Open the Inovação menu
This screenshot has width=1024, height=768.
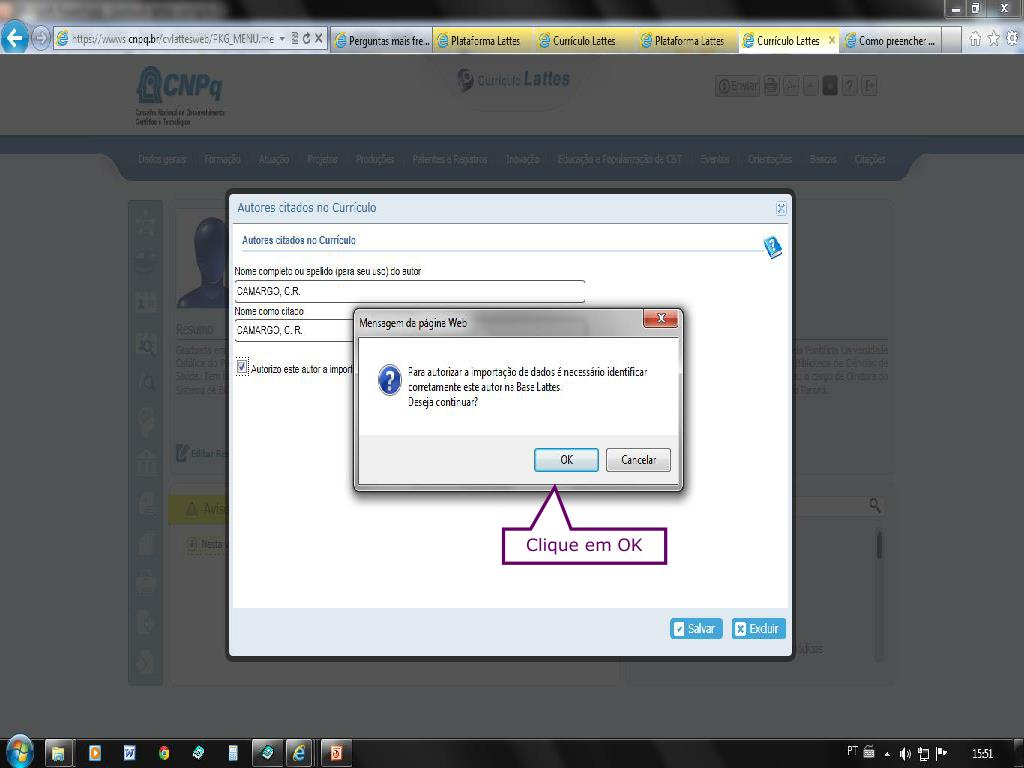click(522, 159)
